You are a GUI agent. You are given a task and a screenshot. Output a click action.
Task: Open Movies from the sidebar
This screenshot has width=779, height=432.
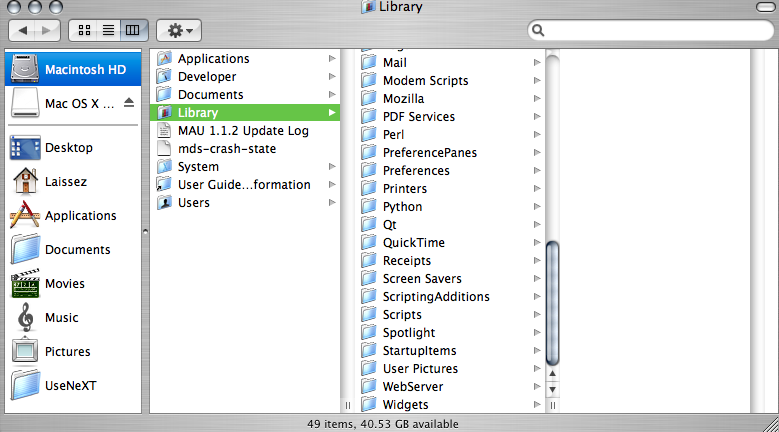coord(73,284)
